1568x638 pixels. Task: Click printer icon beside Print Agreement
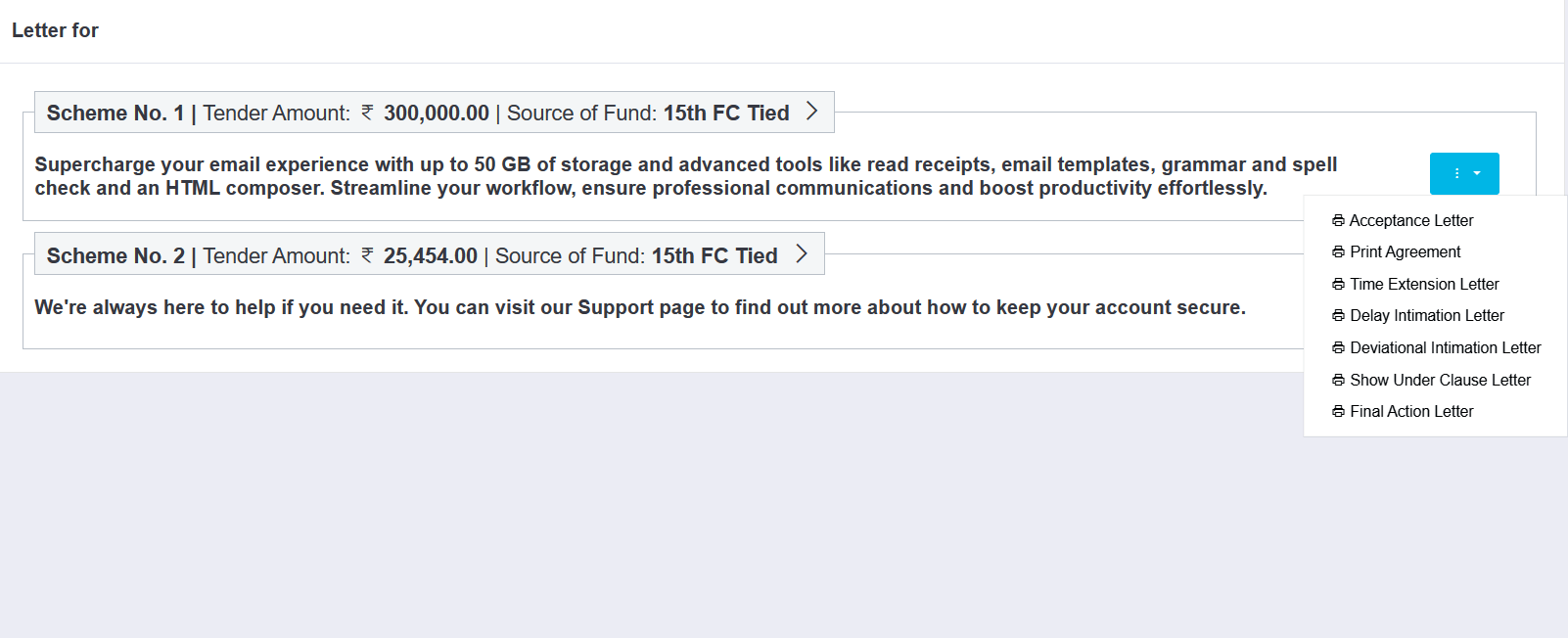pos(1338,252)
